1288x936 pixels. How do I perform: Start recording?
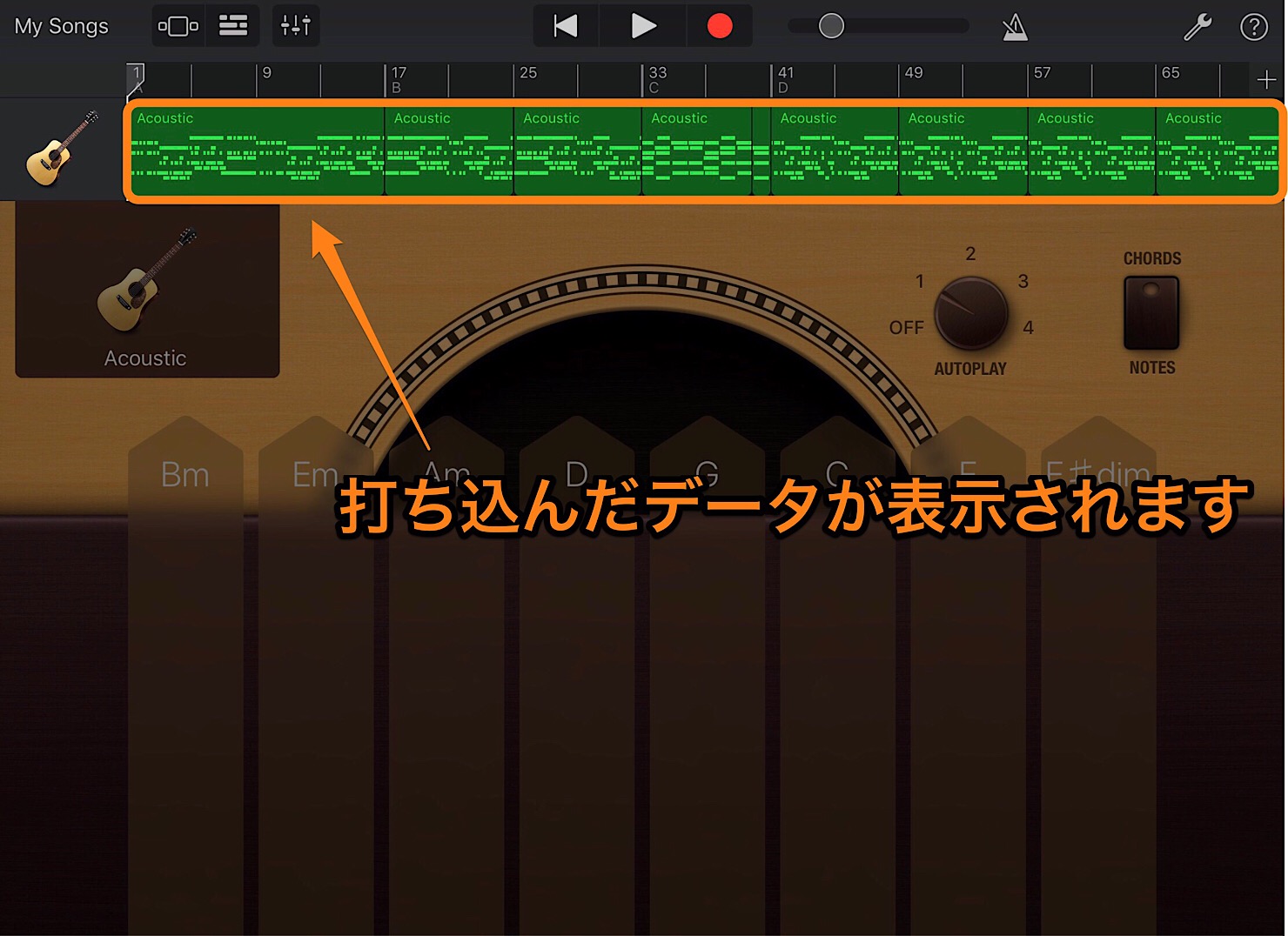pyautogui.click(x=720, y=26)
